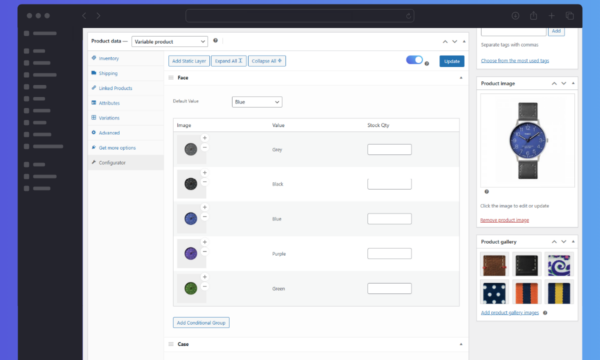Open the Default Value Blue dropdown

[257, 102]
